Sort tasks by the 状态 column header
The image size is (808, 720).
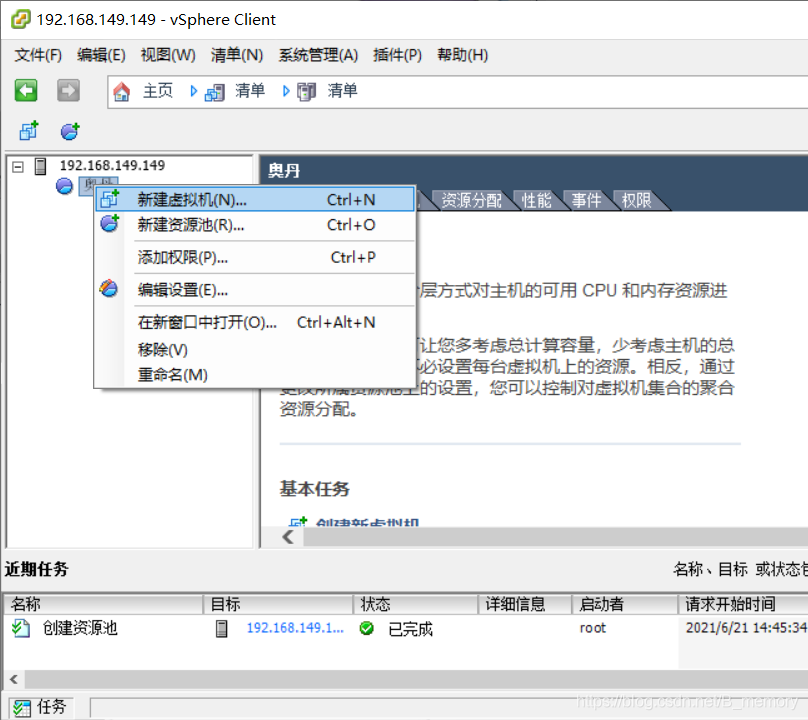pyautogui.click(x=415, y=604)
